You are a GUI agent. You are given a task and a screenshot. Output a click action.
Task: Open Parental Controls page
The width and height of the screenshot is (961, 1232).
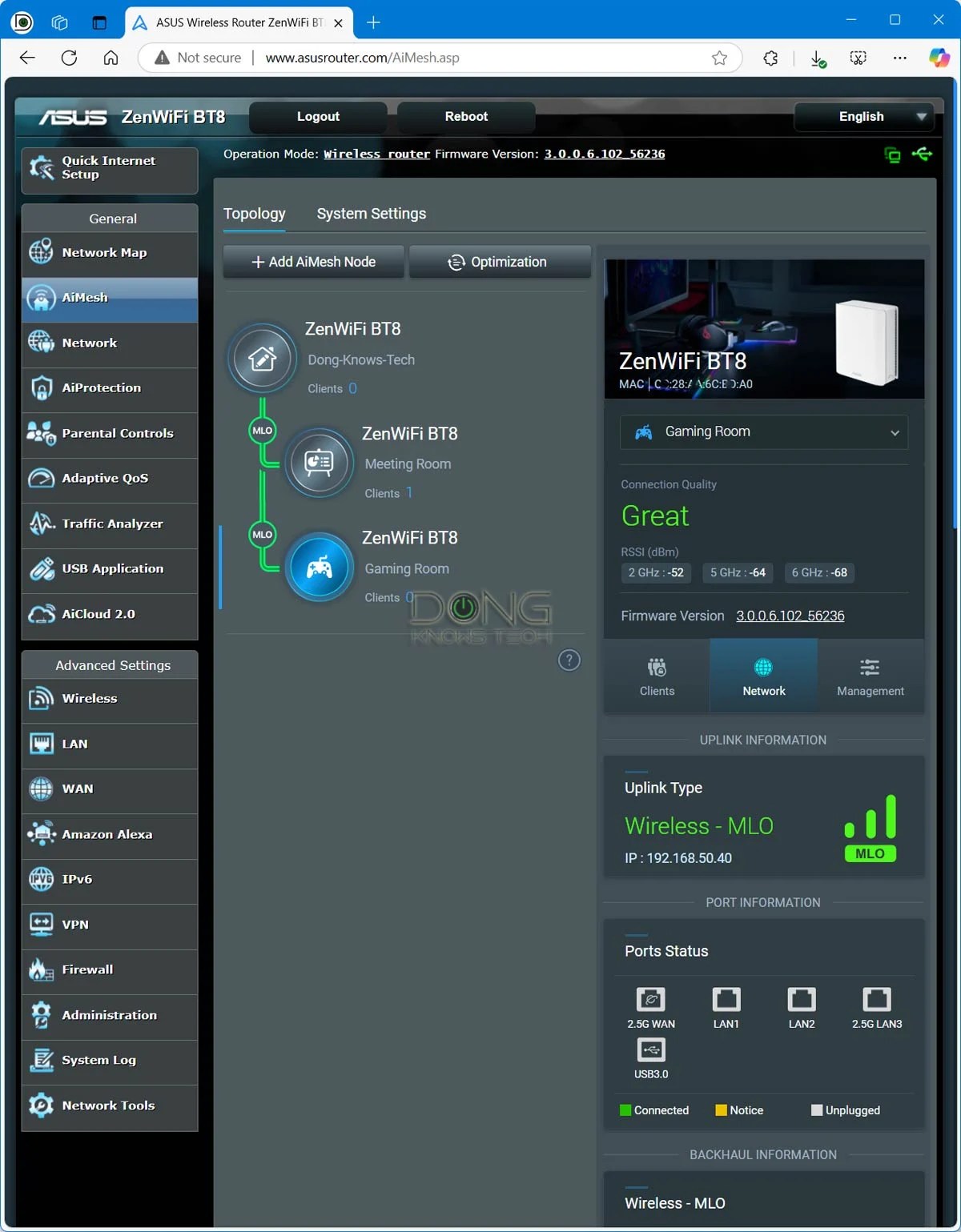pyautogui.click(x=110, y=435)
